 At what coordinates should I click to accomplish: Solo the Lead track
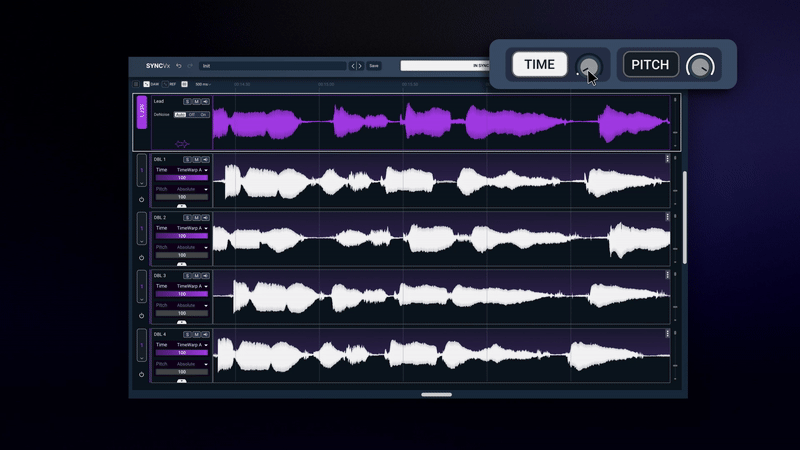point(187,102)
